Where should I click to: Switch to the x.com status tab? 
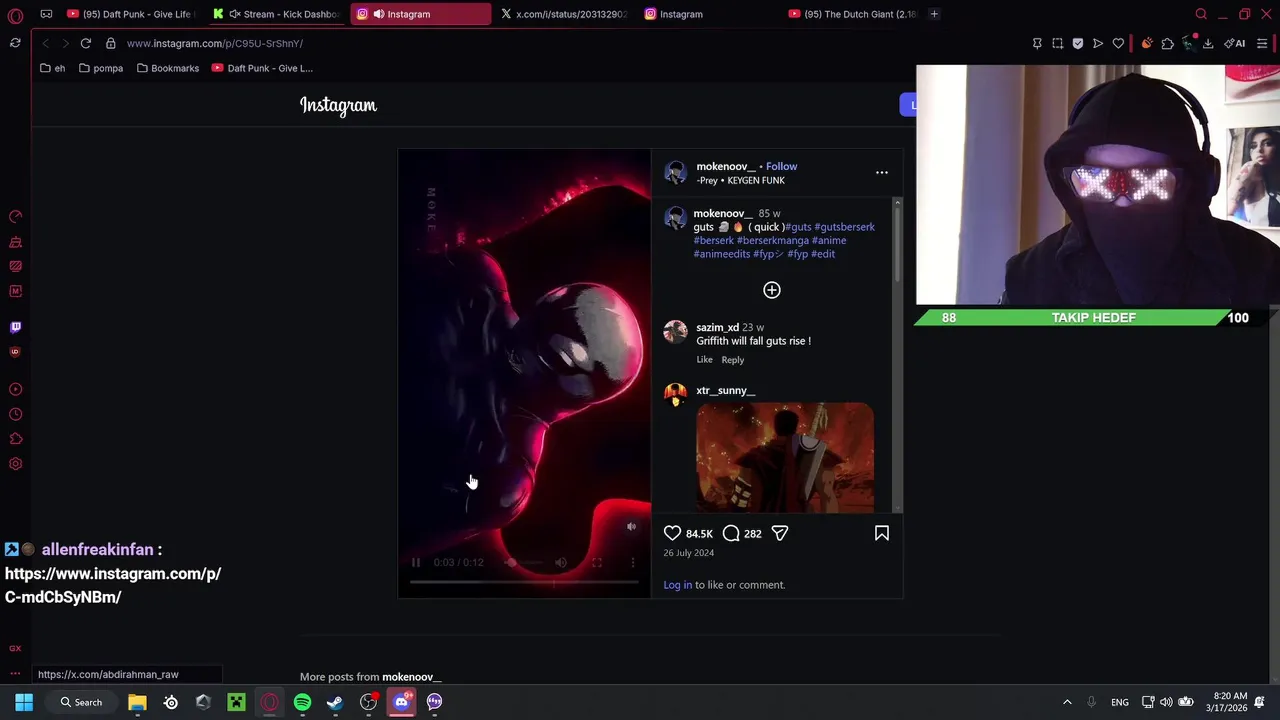563,14
